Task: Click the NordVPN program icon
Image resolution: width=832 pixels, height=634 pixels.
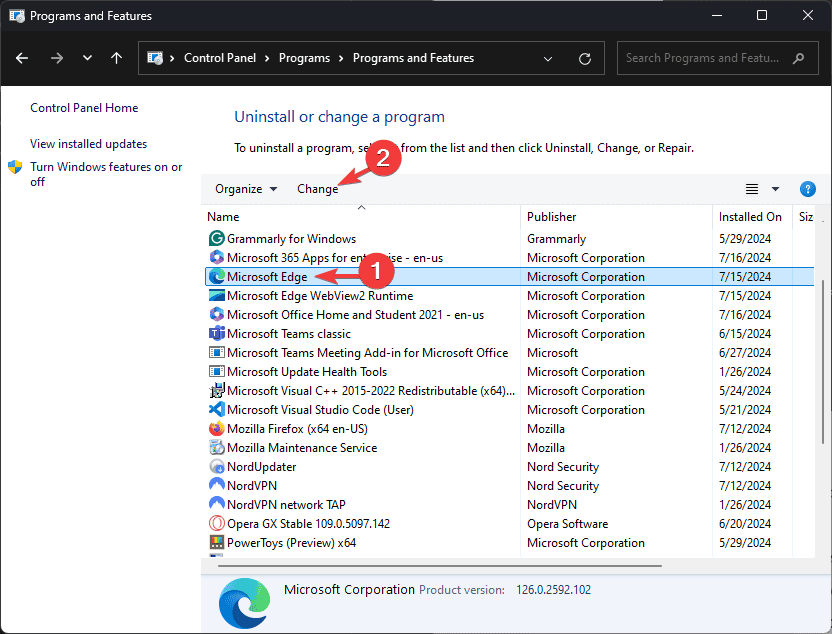Action: click(x=216, y=485)
